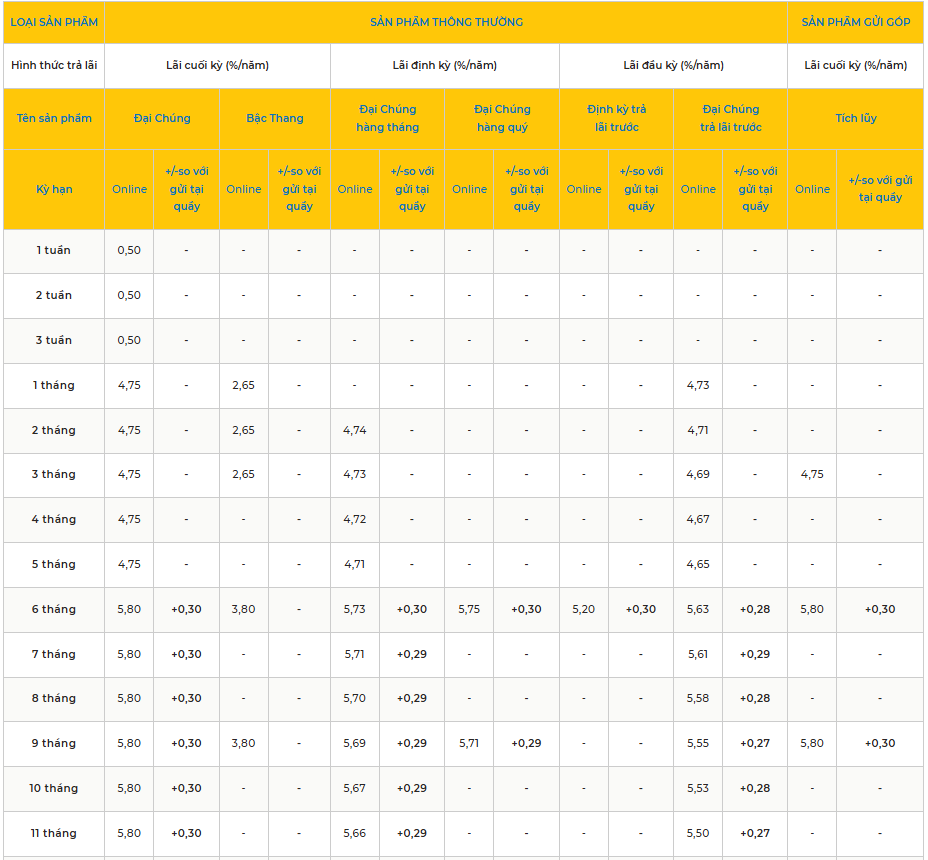Select the 'Tích lũy' column header
The height and width of the screenshot is (860, 928).
point(855,118)
